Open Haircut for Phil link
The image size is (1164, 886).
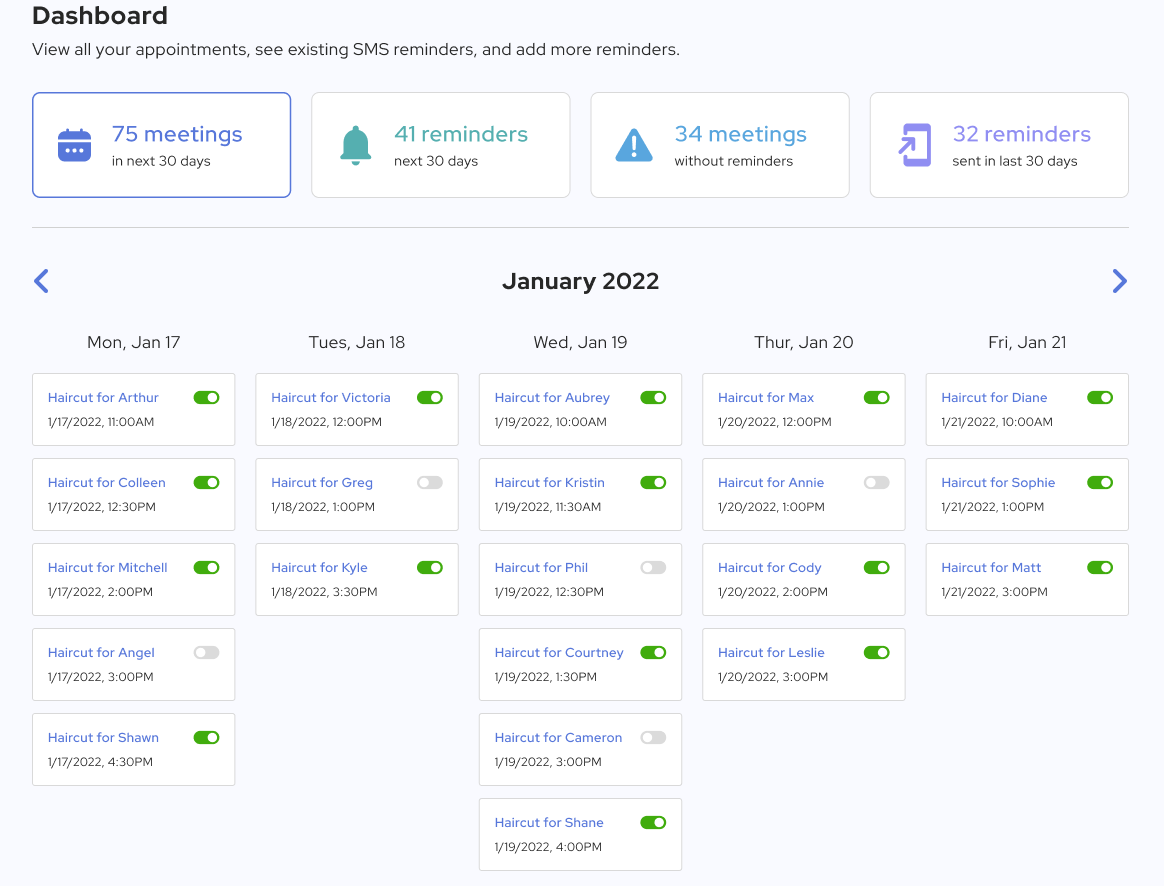point(541,568)
